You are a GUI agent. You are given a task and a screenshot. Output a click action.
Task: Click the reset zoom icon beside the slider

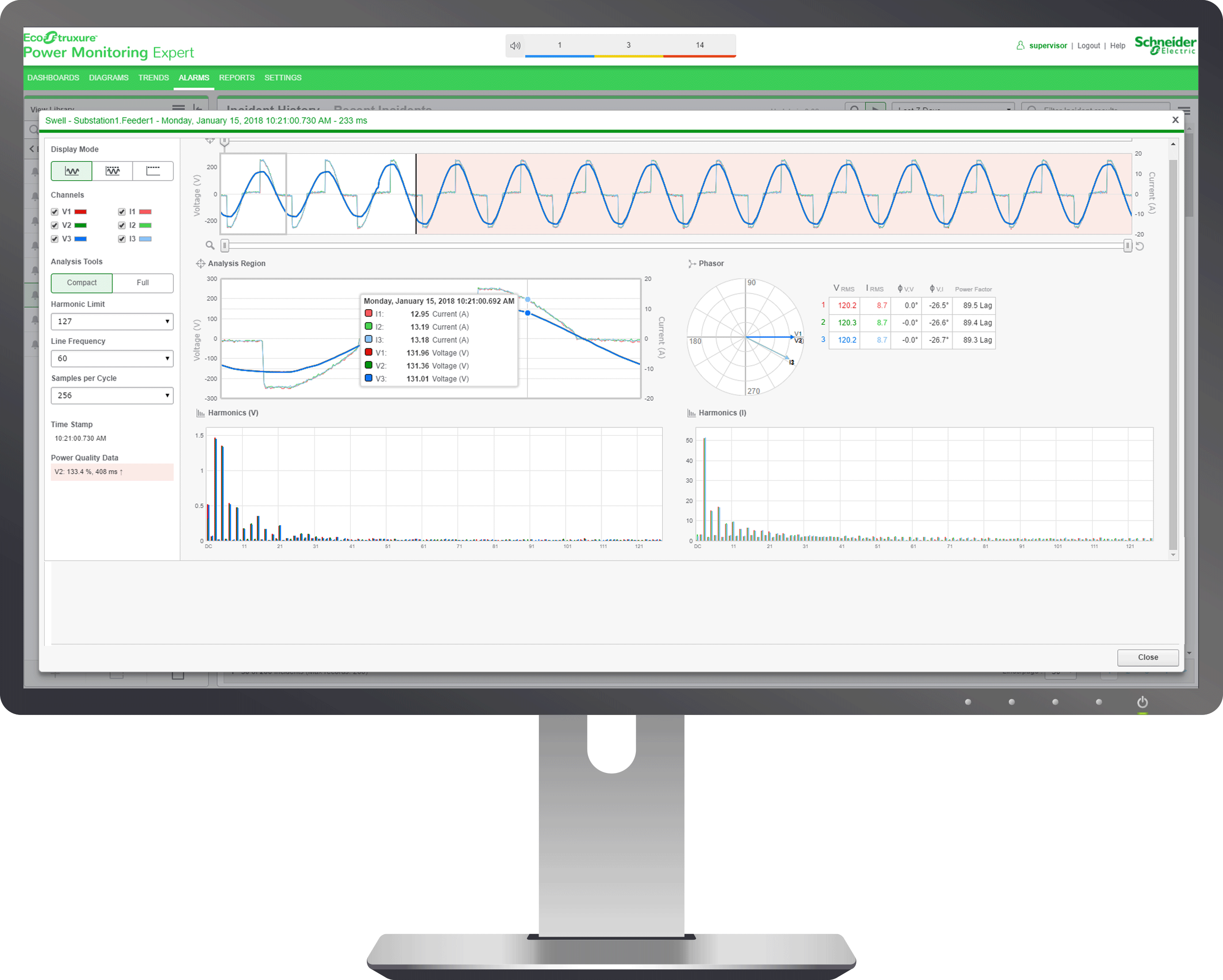(x=1140, y=245)
